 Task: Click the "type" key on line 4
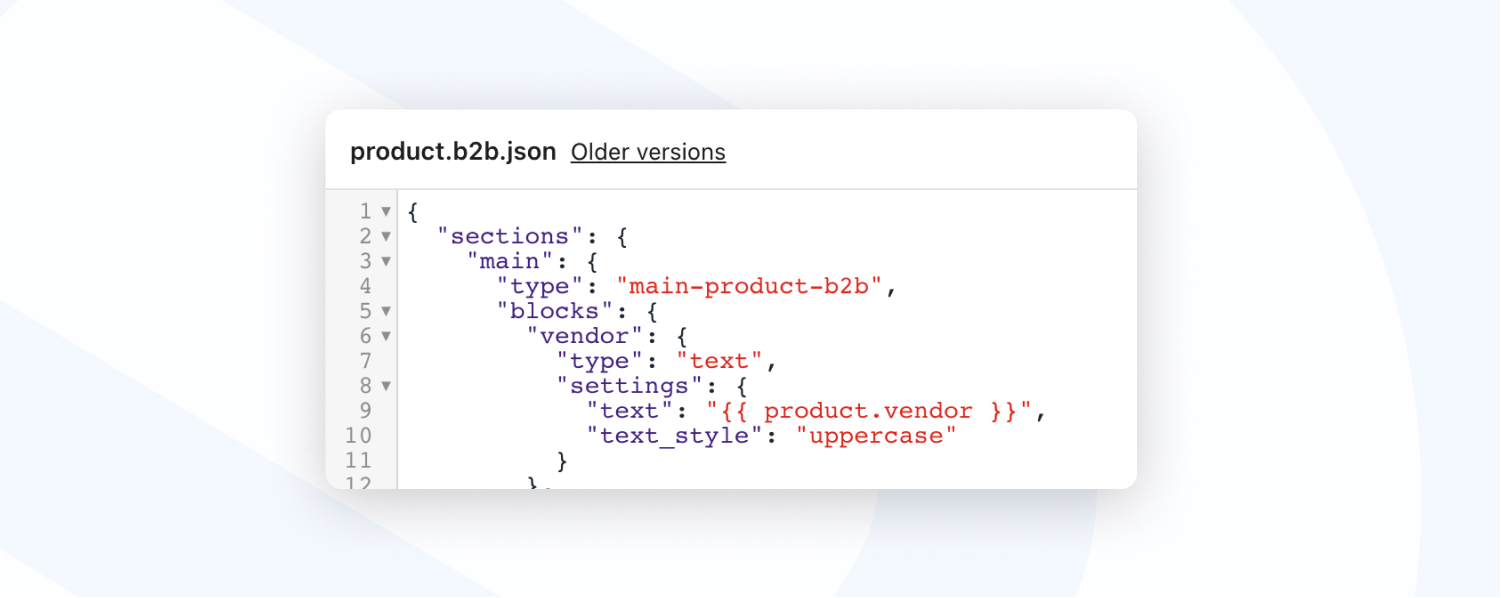tap(540, 287)
